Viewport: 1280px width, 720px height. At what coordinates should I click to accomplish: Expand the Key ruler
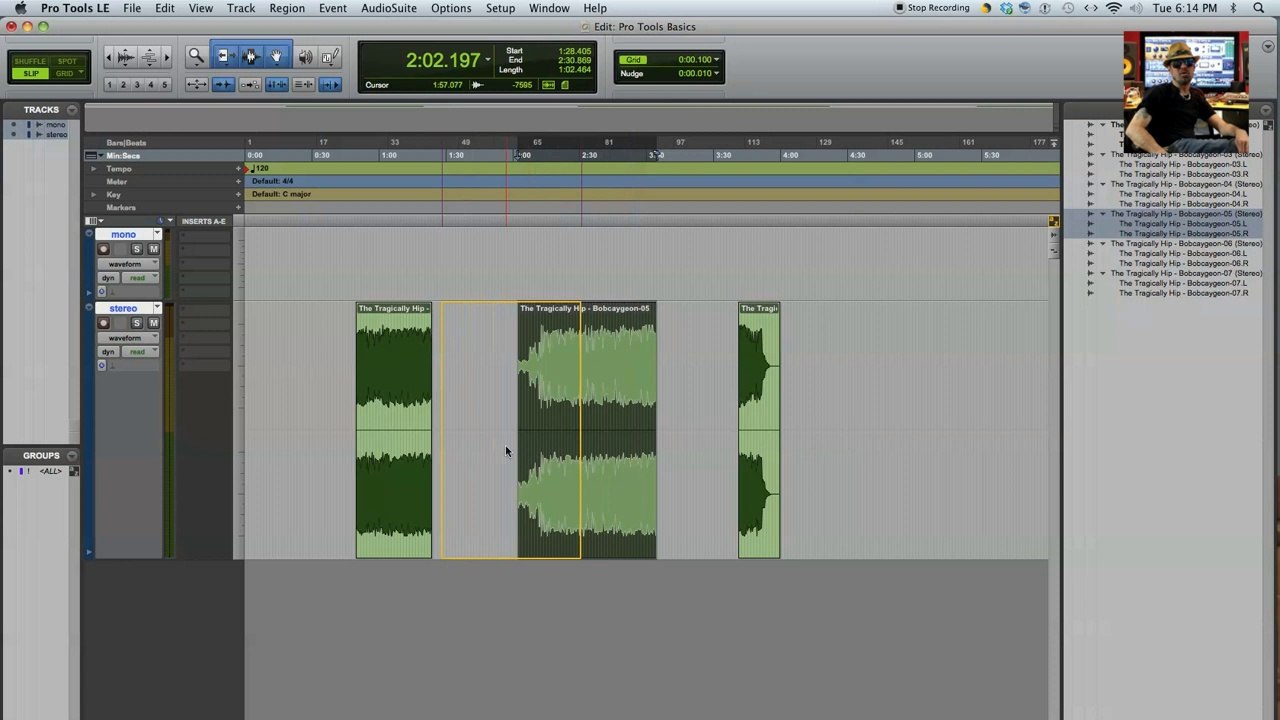(93, 194)
